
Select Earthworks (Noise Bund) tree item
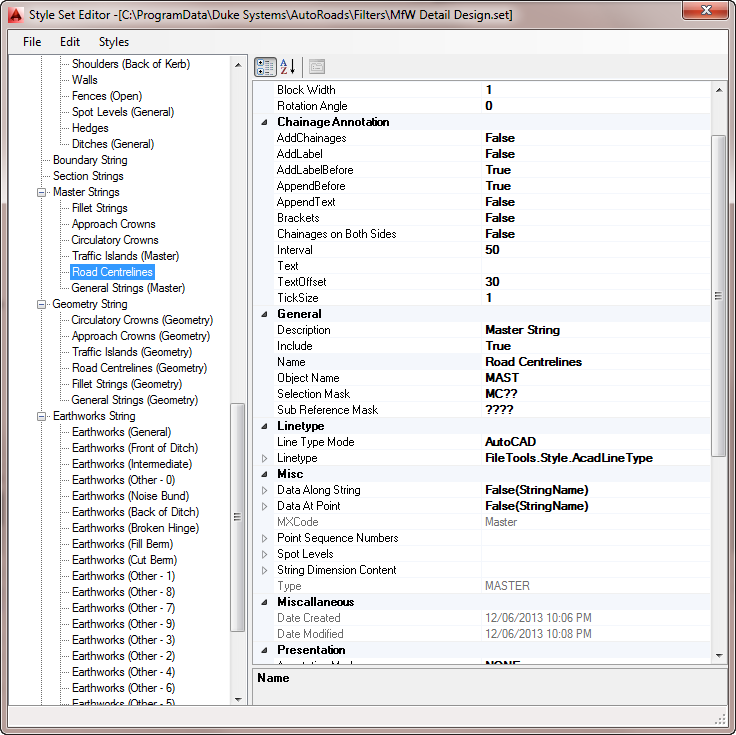point(130,496)
